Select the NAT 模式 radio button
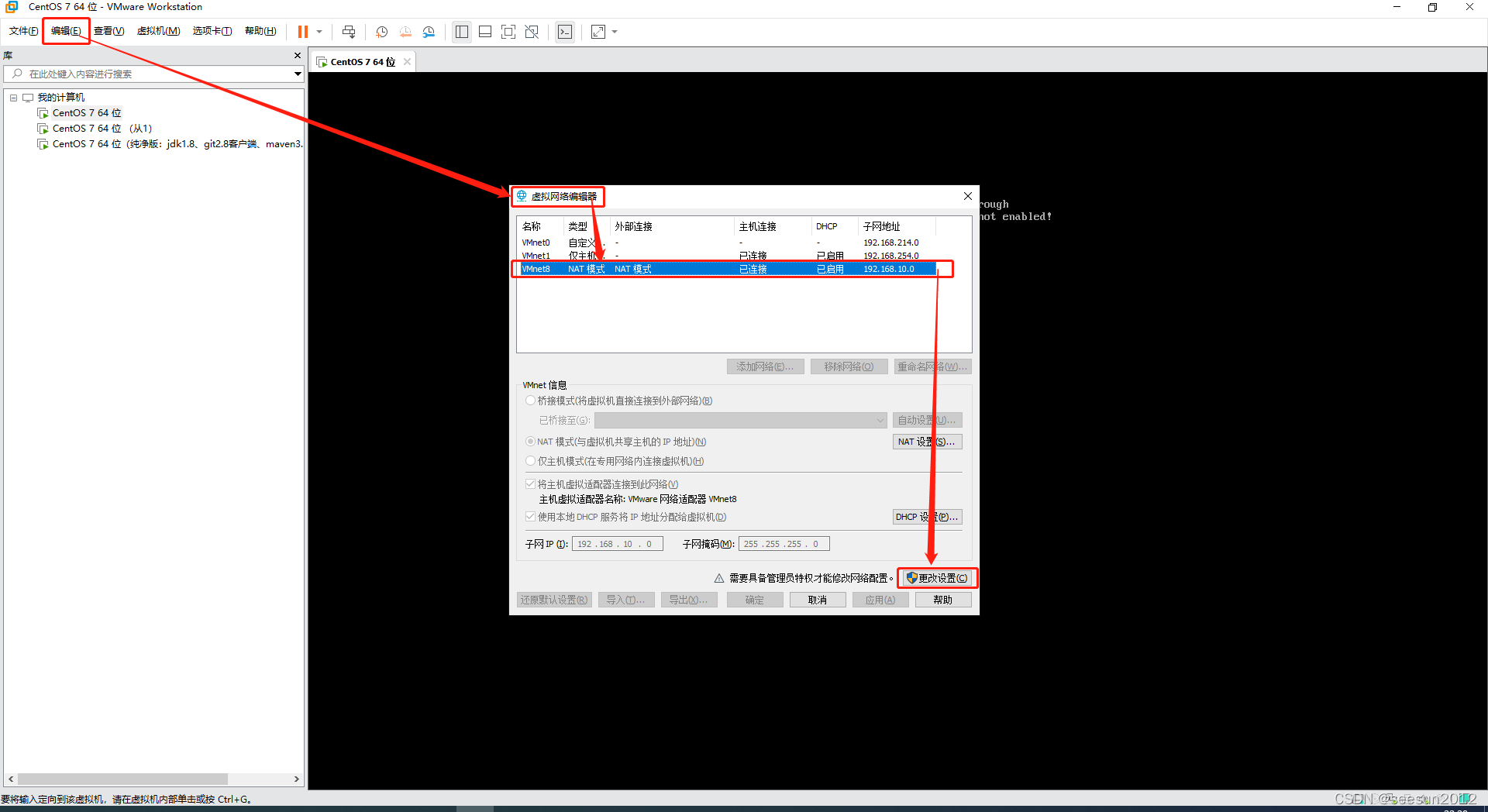Viewport: 1488px width, 812px height. [x=531, y=442]
